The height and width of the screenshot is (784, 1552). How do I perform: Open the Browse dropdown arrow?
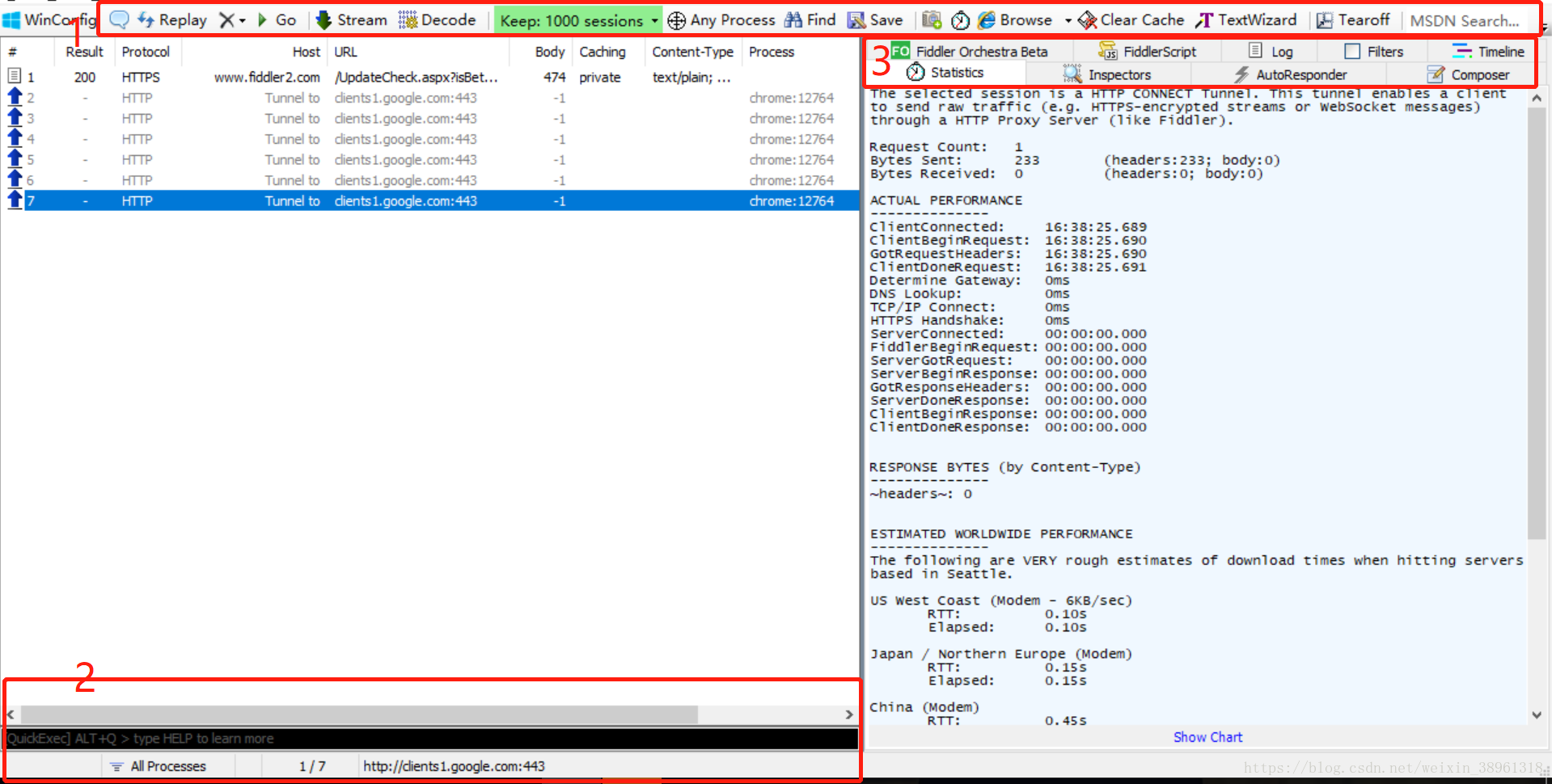tap(1068, 21)
